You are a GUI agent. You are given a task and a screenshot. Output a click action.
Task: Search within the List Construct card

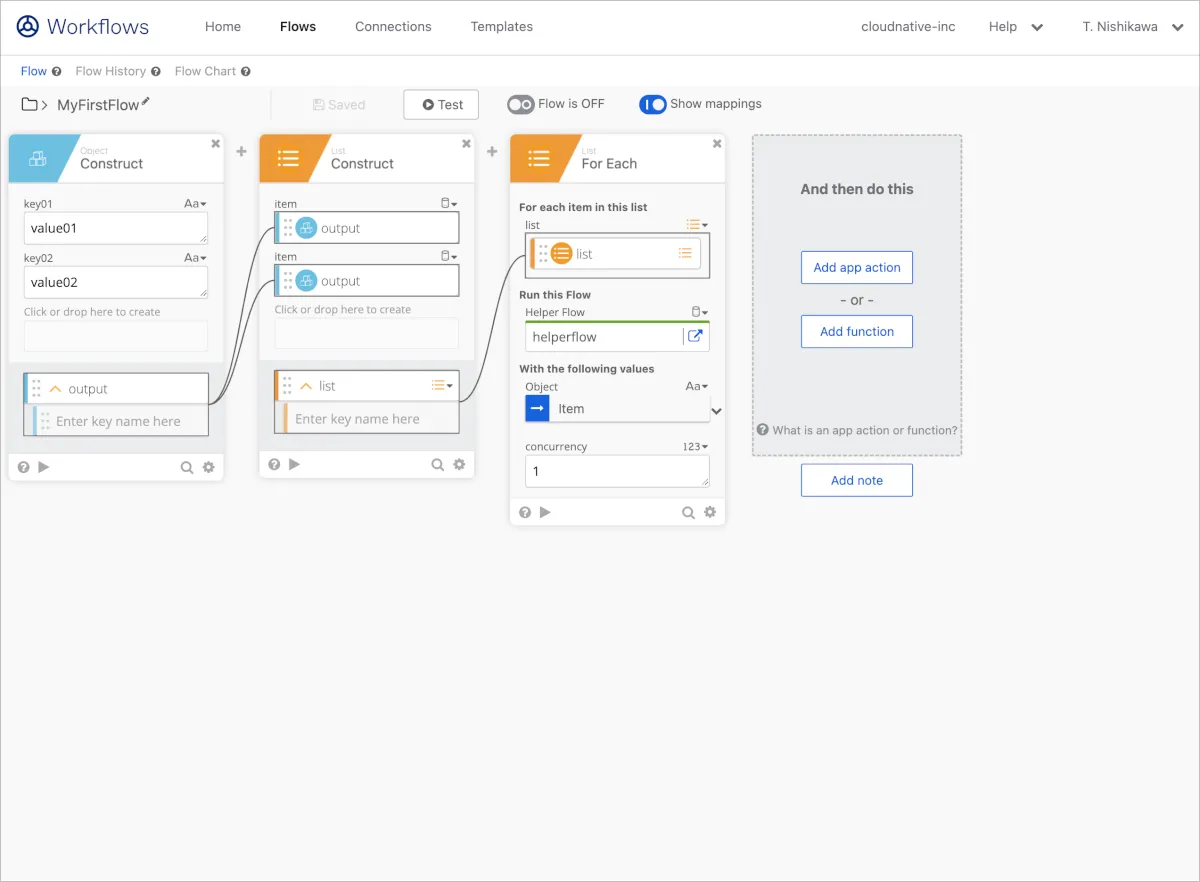pyautogui.click(x=438, y=465)
